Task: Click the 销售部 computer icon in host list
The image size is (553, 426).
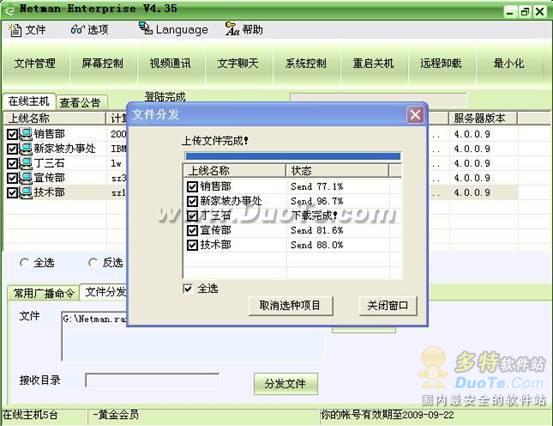Action: pos(26,134)
